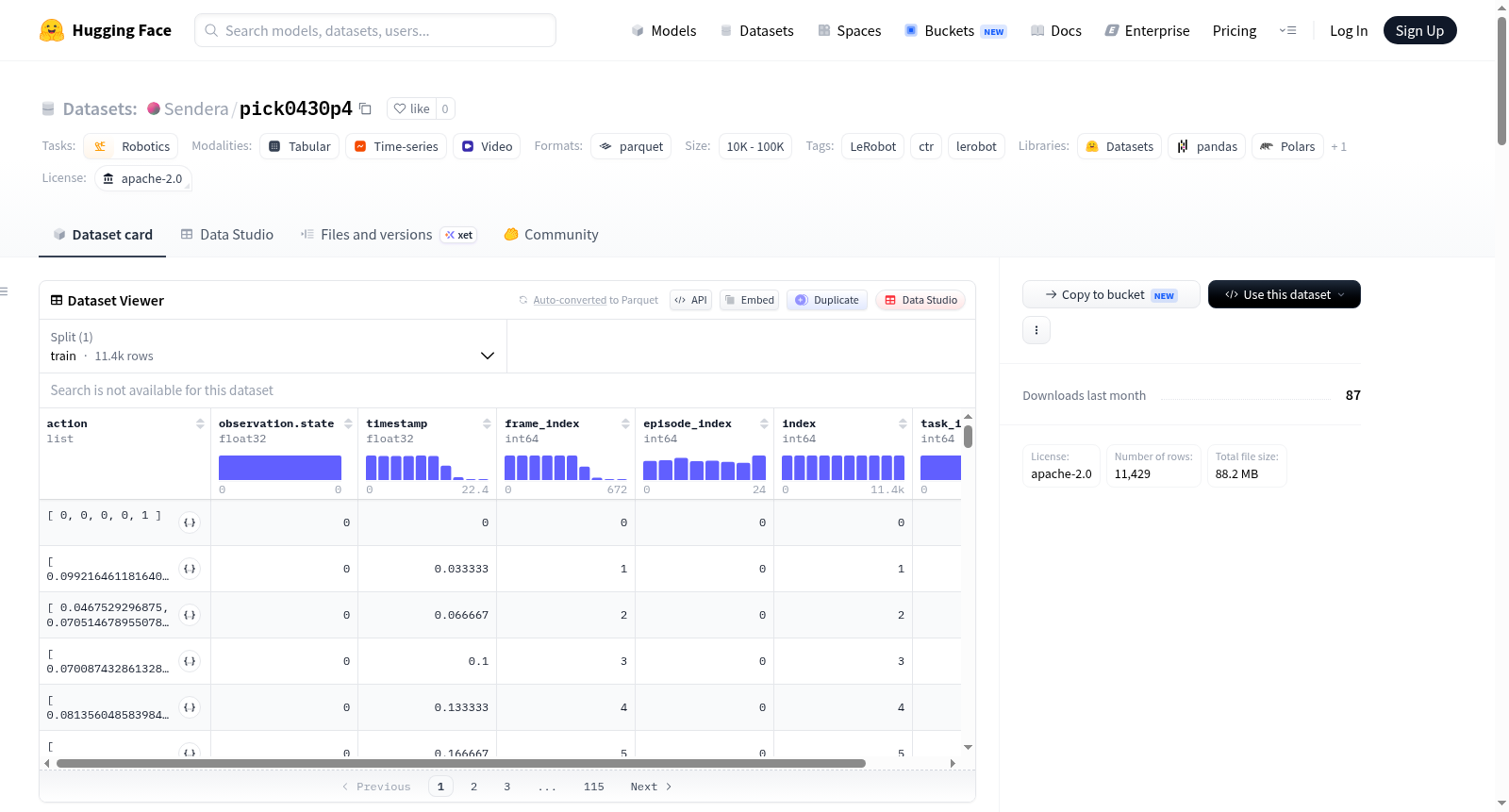Sort by the action column
The height and width of the screenshot is (812, 1509).
tap(200, 423)
